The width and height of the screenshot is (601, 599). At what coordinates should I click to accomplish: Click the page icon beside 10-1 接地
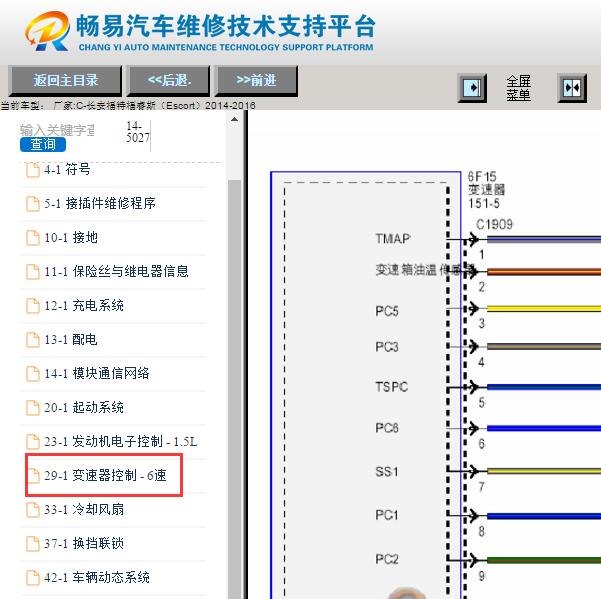[33, 238]
